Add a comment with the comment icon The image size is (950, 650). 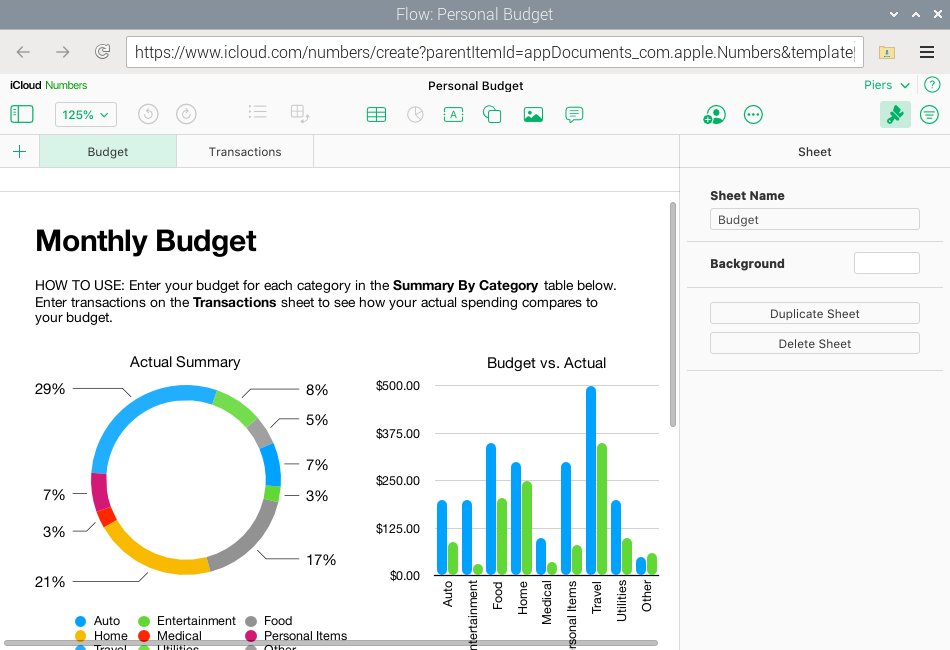[x=574, y=114]
